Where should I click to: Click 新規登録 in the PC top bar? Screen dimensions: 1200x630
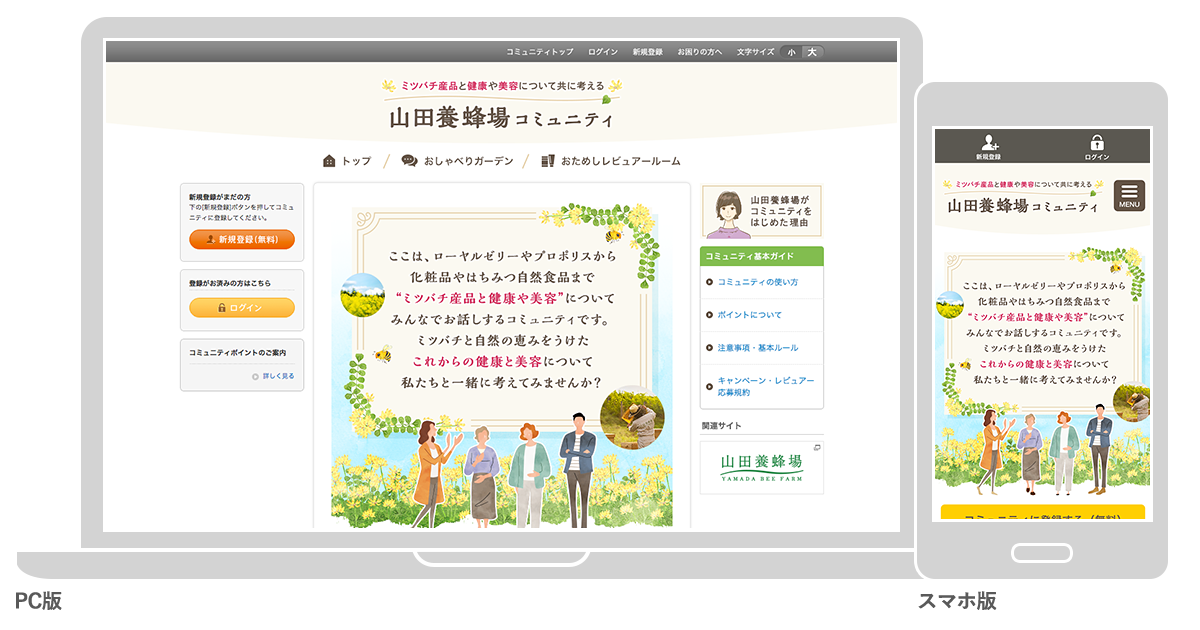(647, 52)
